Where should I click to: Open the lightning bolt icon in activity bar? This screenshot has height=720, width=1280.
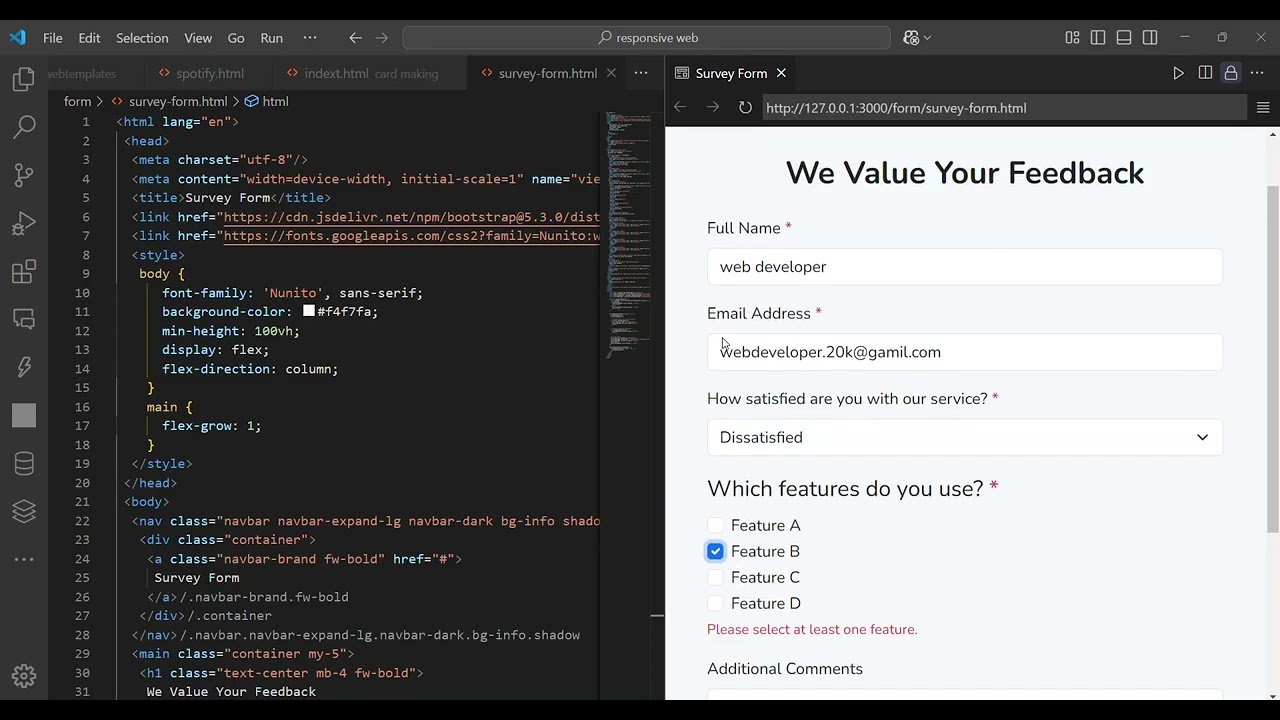24,367
